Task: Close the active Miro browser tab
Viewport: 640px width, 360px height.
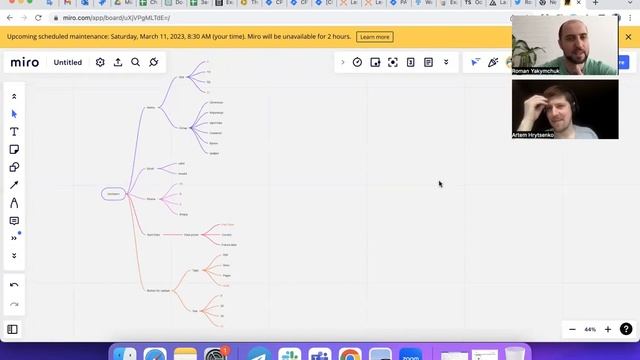Action: pyautogui.click(x=578, y=3)
